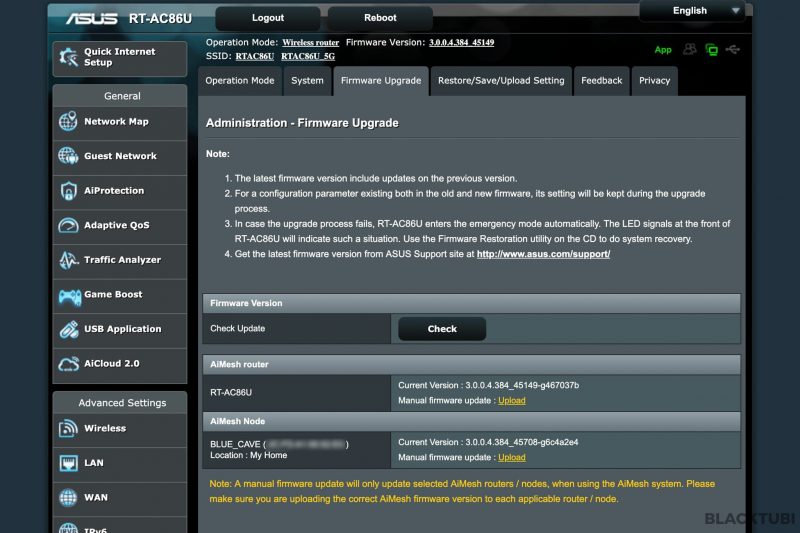
Task: Click the 'Advanced Settings' section heading
Action: pos(122,403)
